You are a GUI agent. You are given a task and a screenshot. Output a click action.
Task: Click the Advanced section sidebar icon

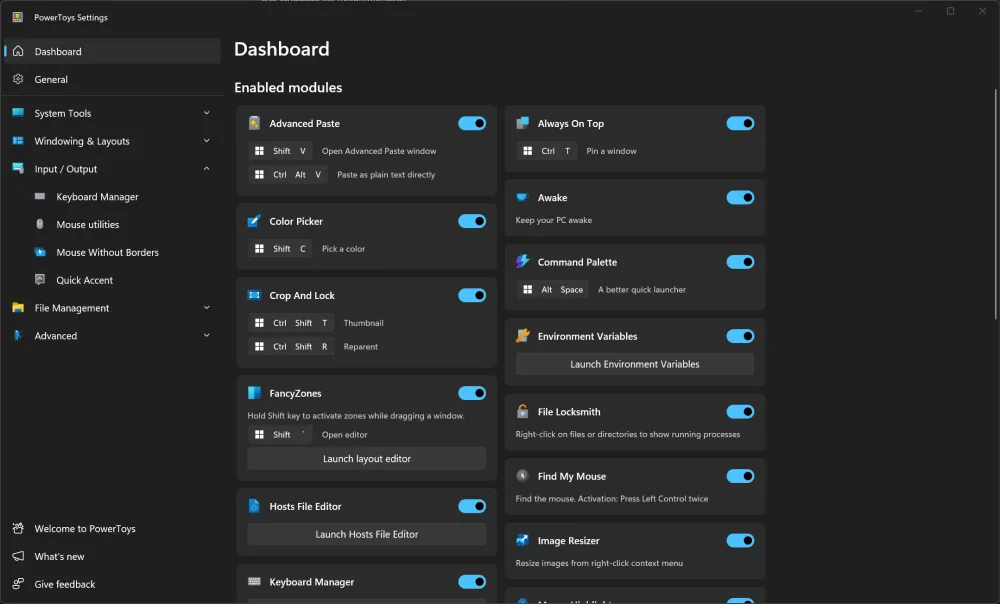point(18,335)
